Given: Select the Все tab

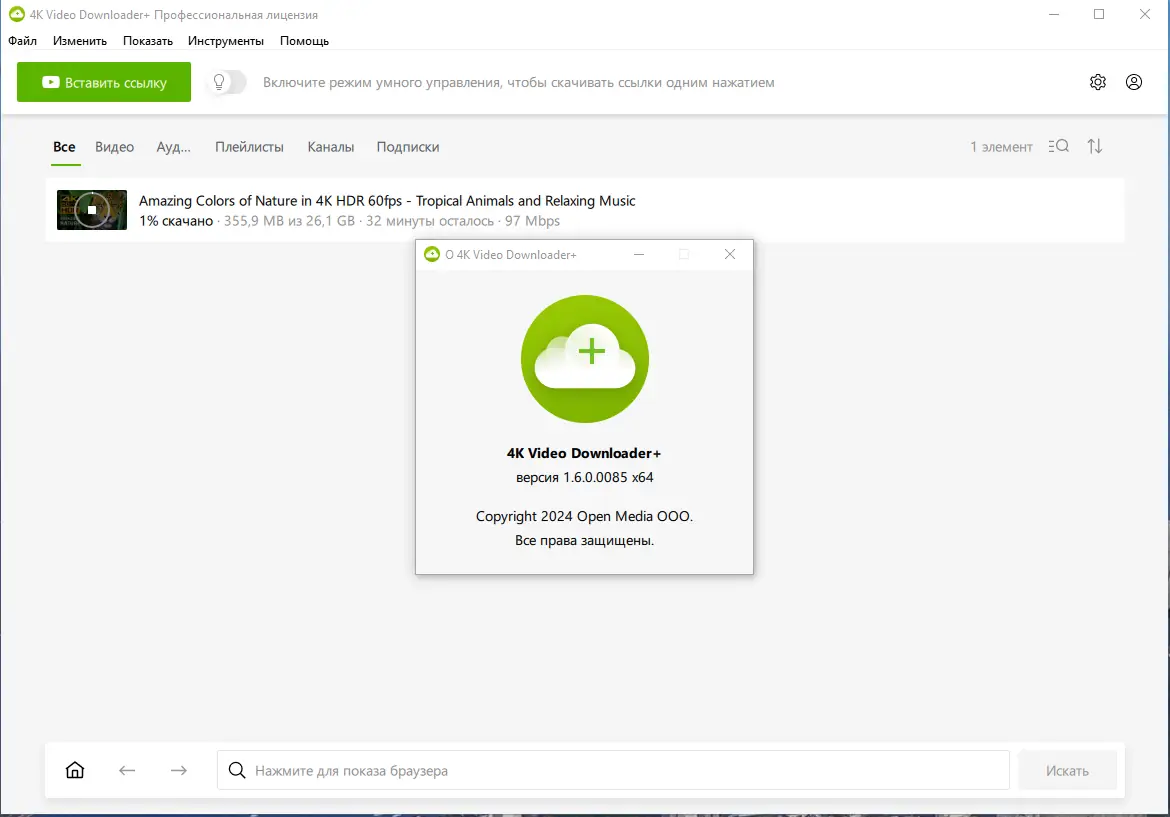Looking at the screenshot, I should pos(64,147).
